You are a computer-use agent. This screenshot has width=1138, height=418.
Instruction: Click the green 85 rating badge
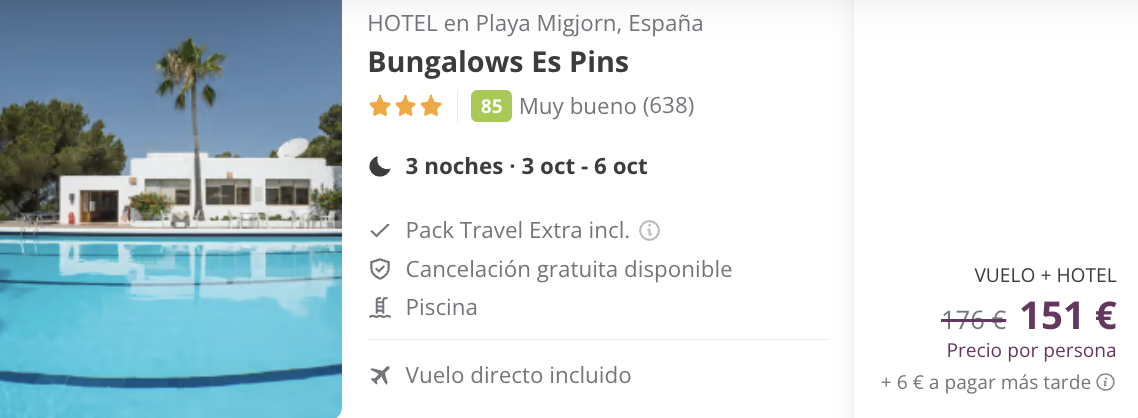(491, 107)
